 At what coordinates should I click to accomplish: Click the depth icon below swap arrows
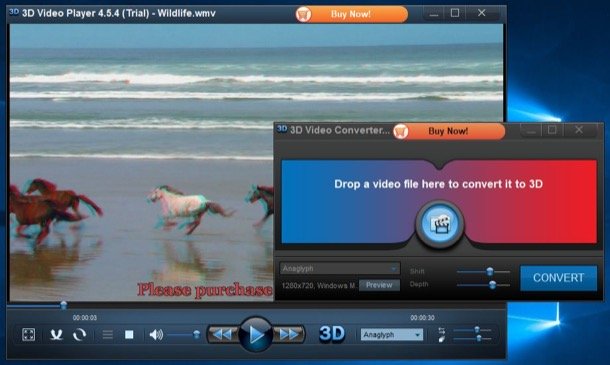click(442, 339)
